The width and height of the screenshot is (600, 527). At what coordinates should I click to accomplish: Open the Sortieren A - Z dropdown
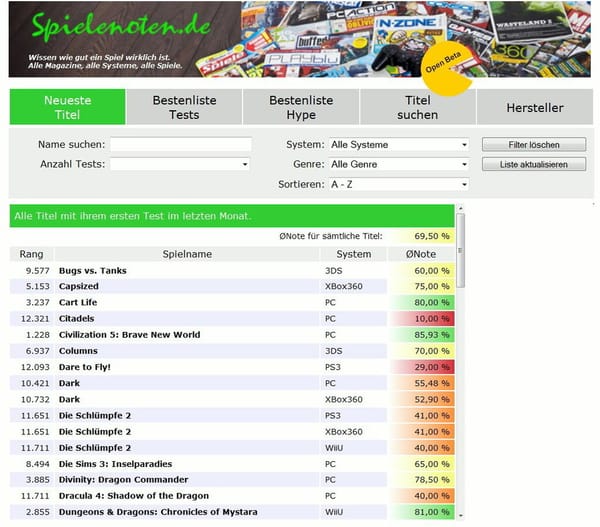click(x=398, y=184)
